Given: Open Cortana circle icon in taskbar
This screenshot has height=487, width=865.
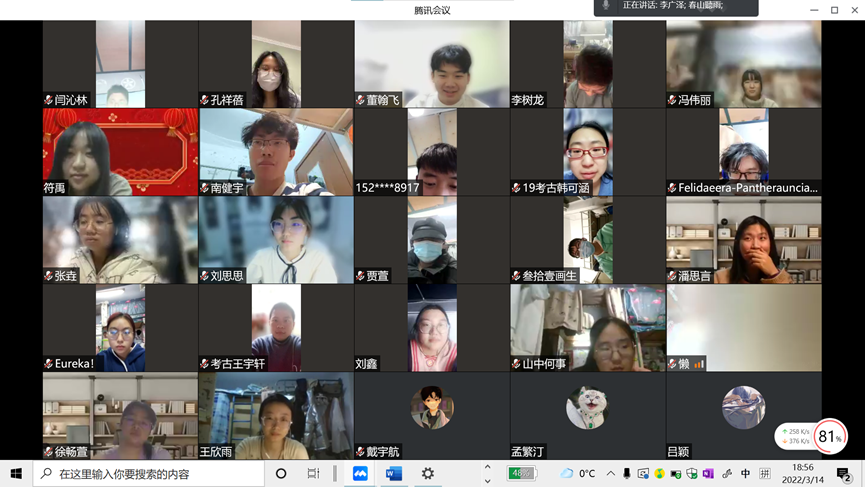Looking at the screenshot, I should coord(281,473).
